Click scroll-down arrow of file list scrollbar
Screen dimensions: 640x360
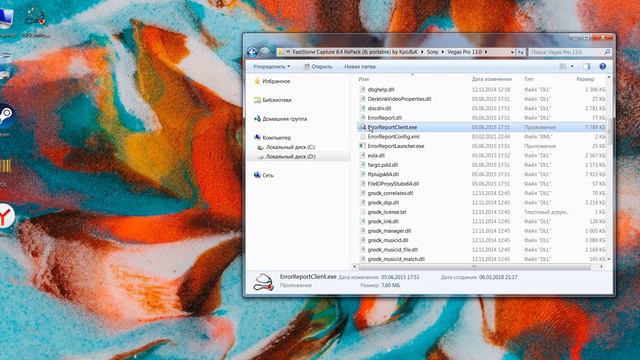coord(609,259)
